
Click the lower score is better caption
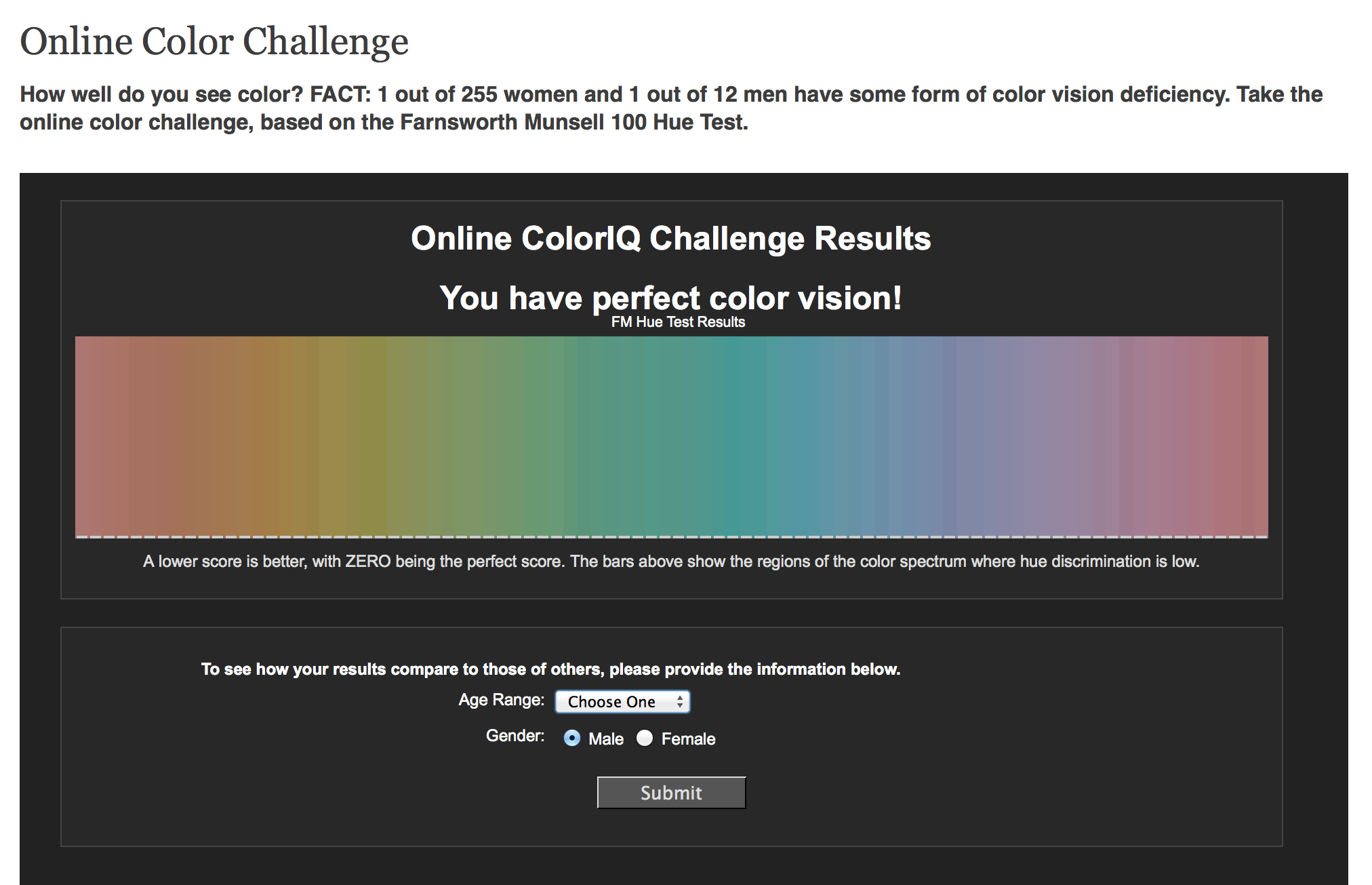670,562
